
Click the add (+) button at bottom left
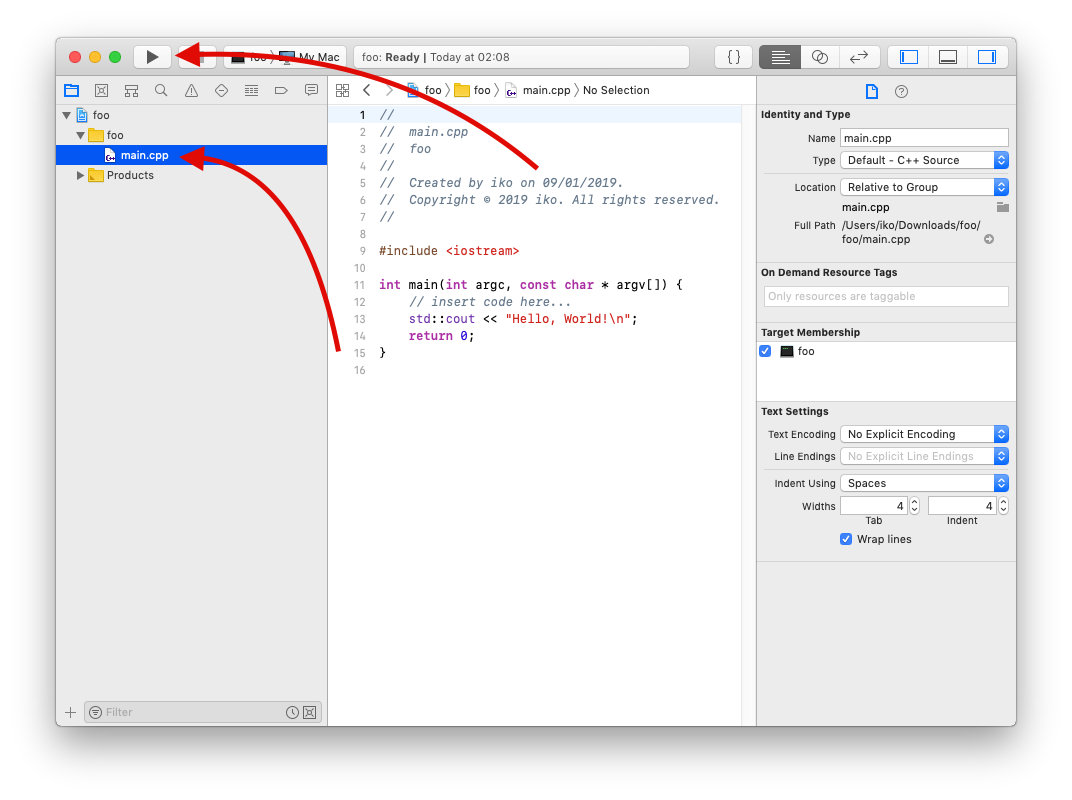(x=70, y=712)
